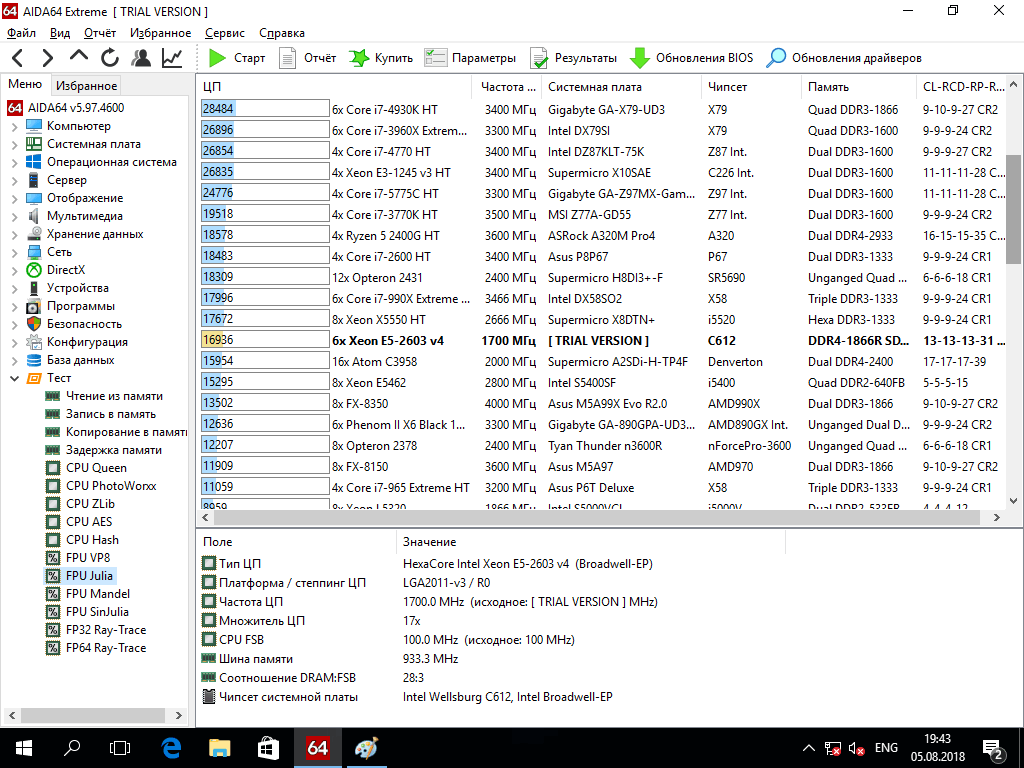1024x768 pixels.
Task: Select the 4x Ryzen 5 2400G HT row
Action: tap(601, 236)
